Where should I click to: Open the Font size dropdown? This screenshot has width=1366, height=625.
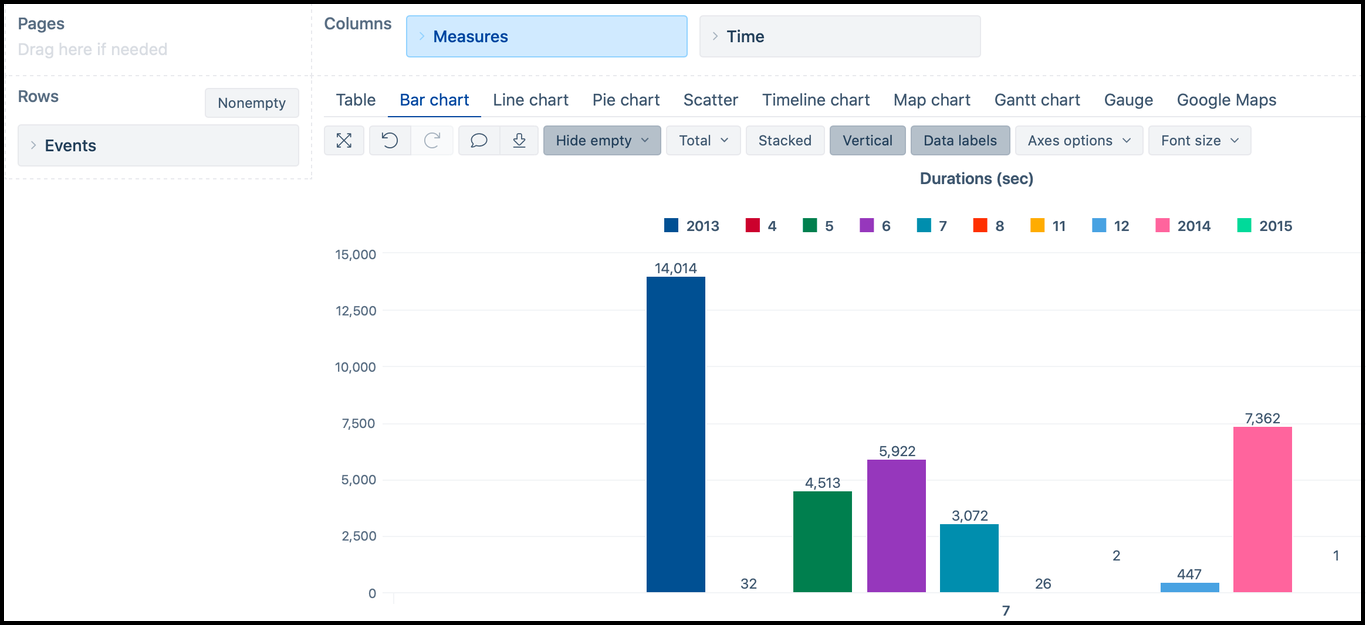(x=1199, y=141)
